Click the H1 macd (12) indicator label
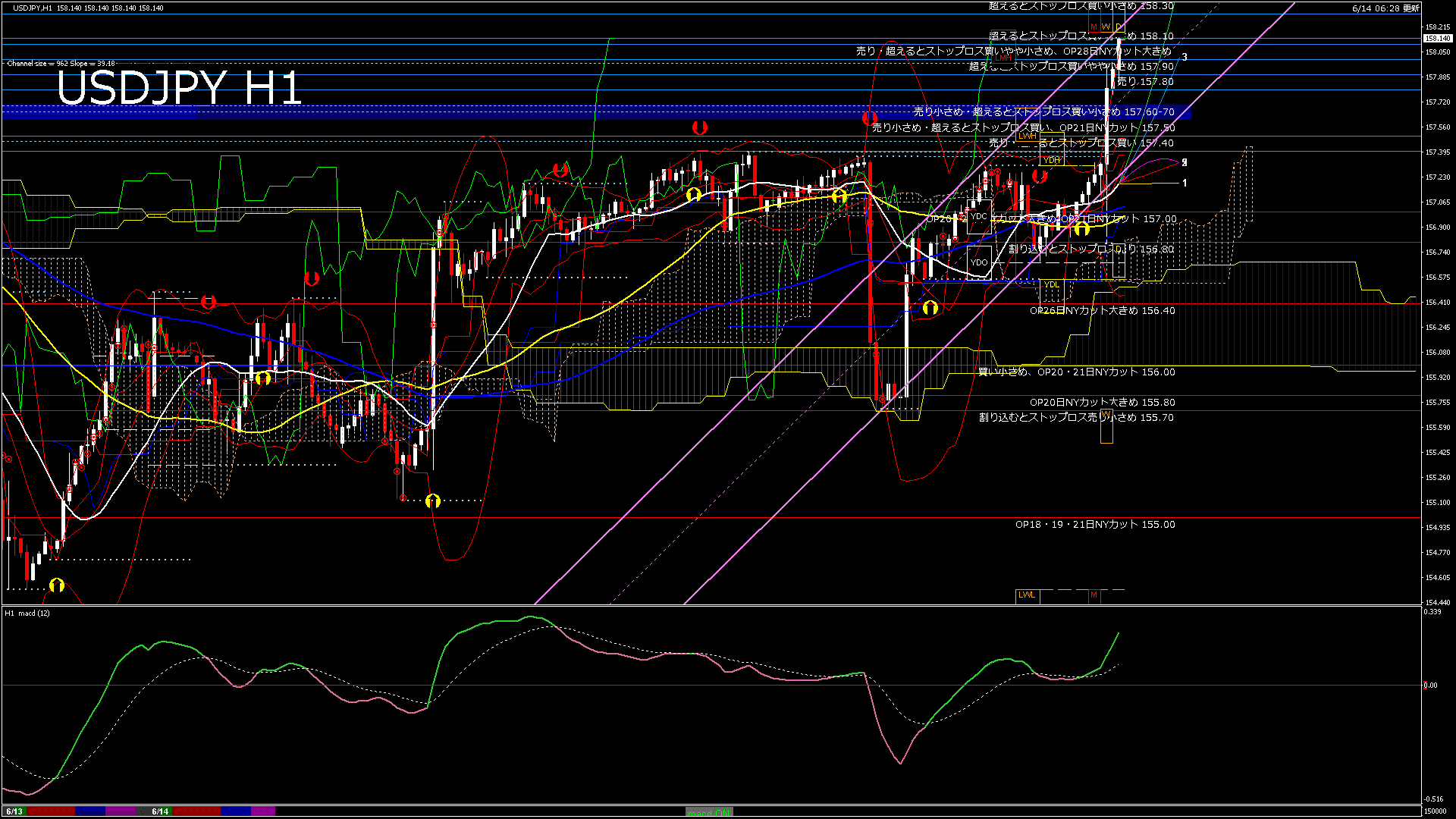Image resolution: width=1456 pixels, height=819 pixels. pos(27,613)
